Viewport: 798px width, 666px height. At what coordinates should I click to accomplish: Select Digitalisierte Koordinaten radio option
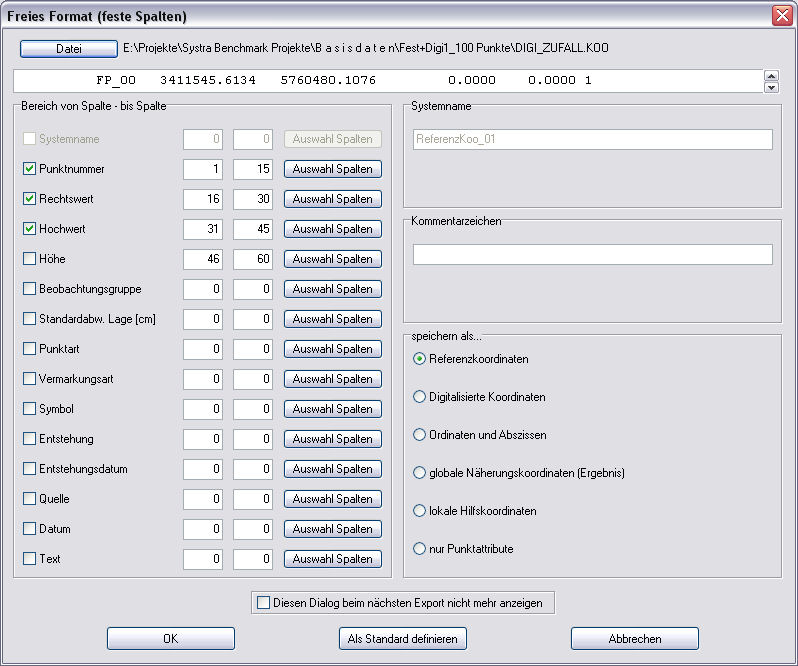pyautogui.click(x=420, y=397)
